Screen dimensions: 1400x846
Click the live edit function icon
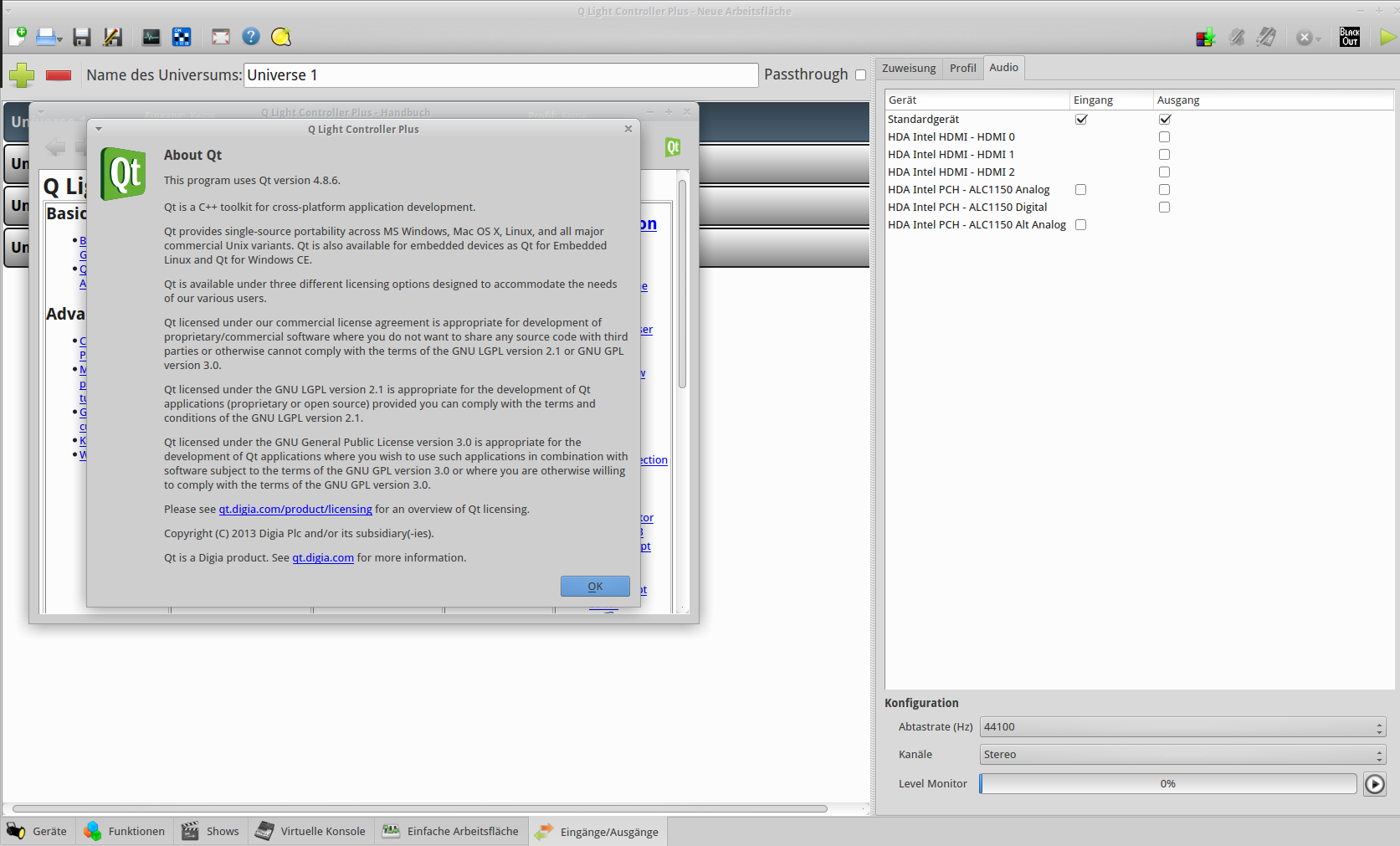(x=1237, y=37)
